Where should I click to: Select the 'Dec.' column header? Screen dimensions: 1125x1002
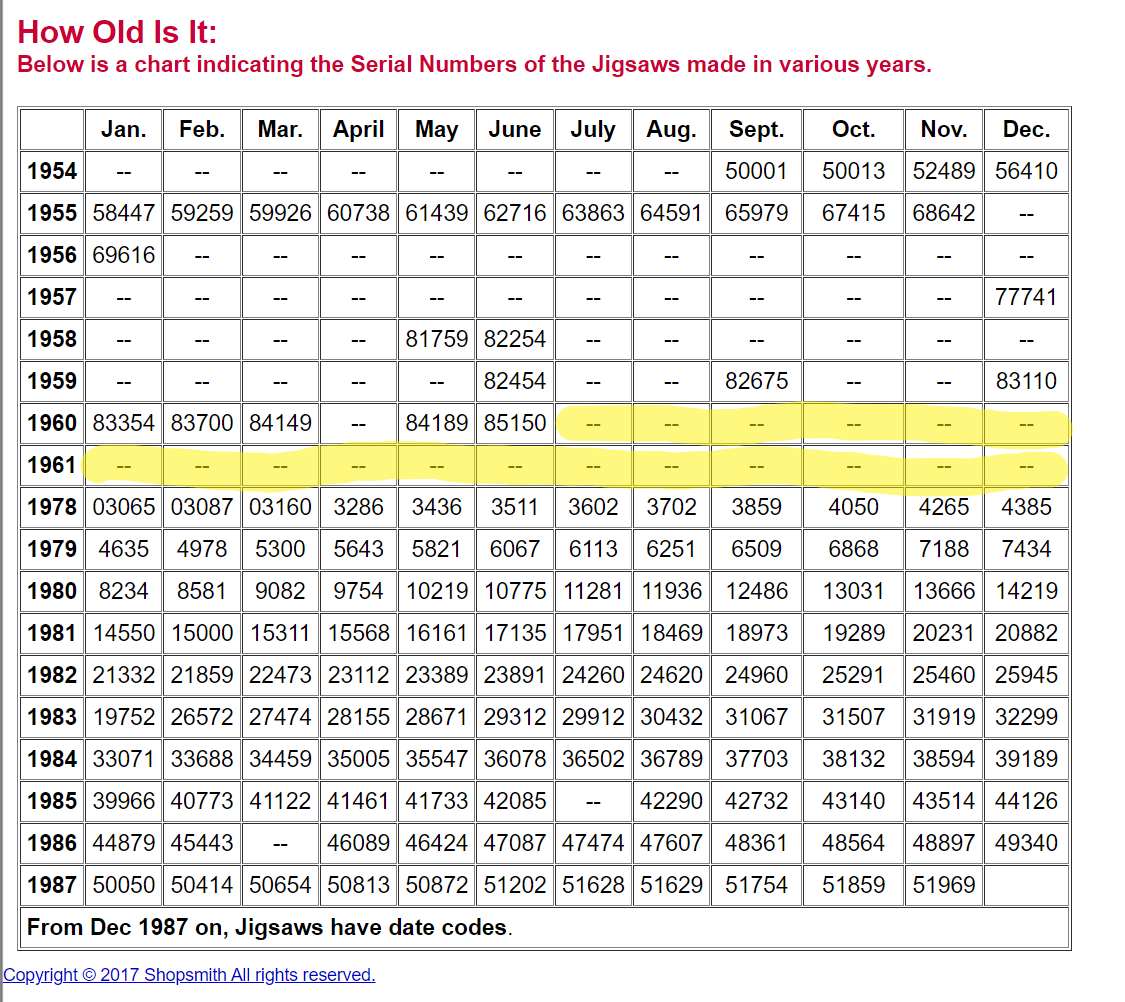[1026, 129]
